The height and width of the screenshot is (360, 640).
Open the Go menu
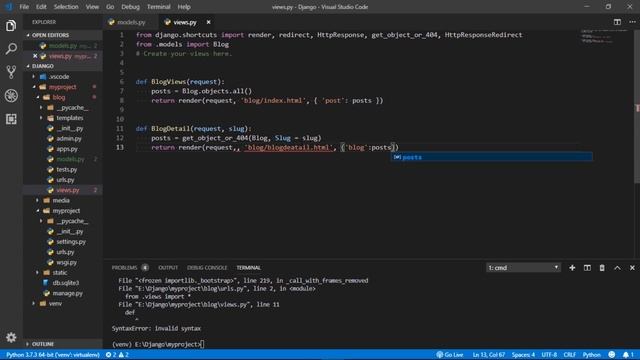click(x=110, y=7)
